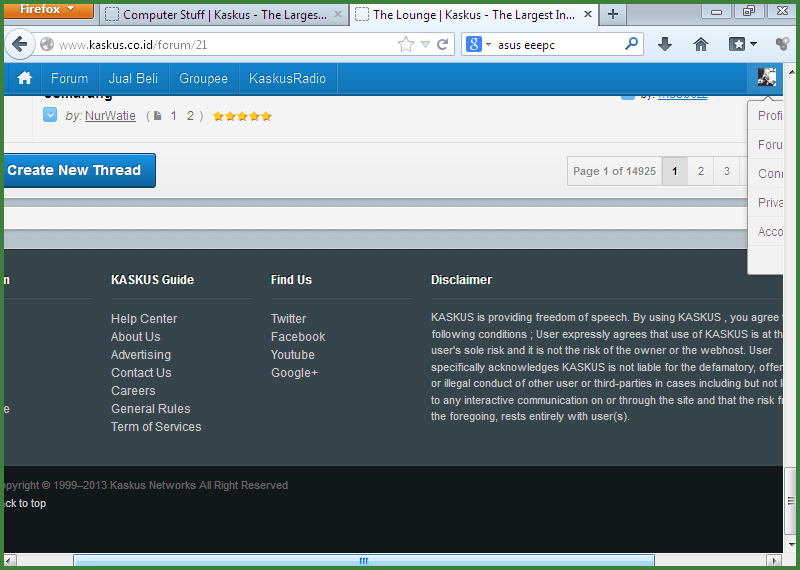Screen dimensions: 800x570
Task: Click Back to top link
Action: click(24, 503)
